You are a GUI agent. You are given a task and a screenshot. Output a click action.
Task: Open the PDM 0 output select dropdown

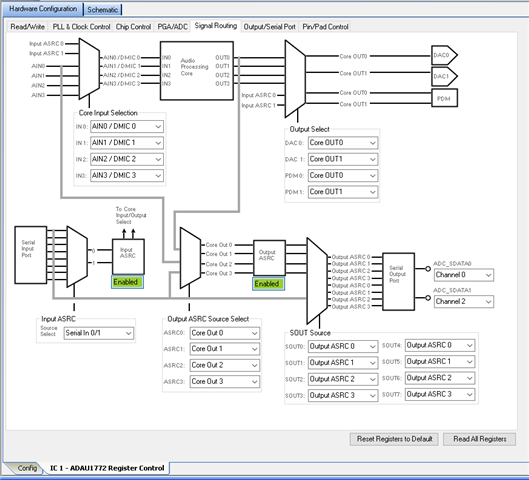tap(343, 175)
